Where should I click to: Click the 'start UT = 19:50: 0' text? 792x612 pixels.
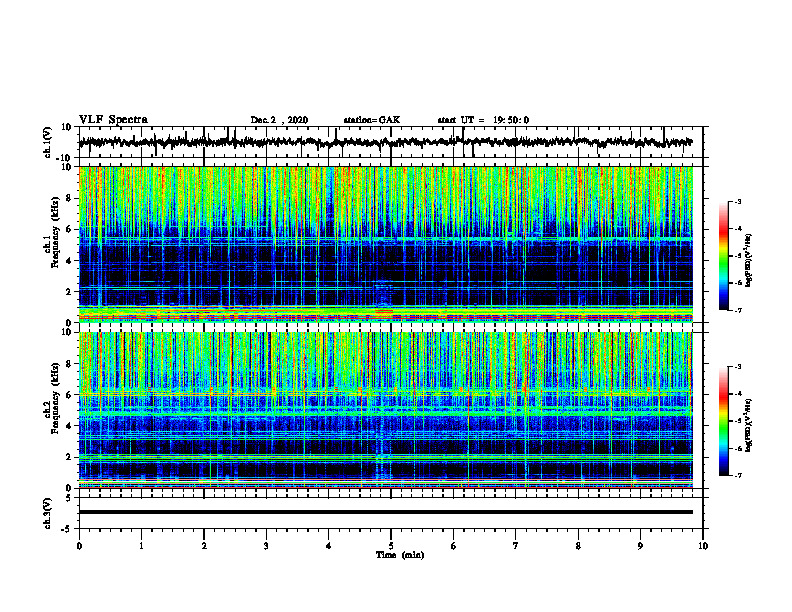pyautogui.click(x=483, y=120)
